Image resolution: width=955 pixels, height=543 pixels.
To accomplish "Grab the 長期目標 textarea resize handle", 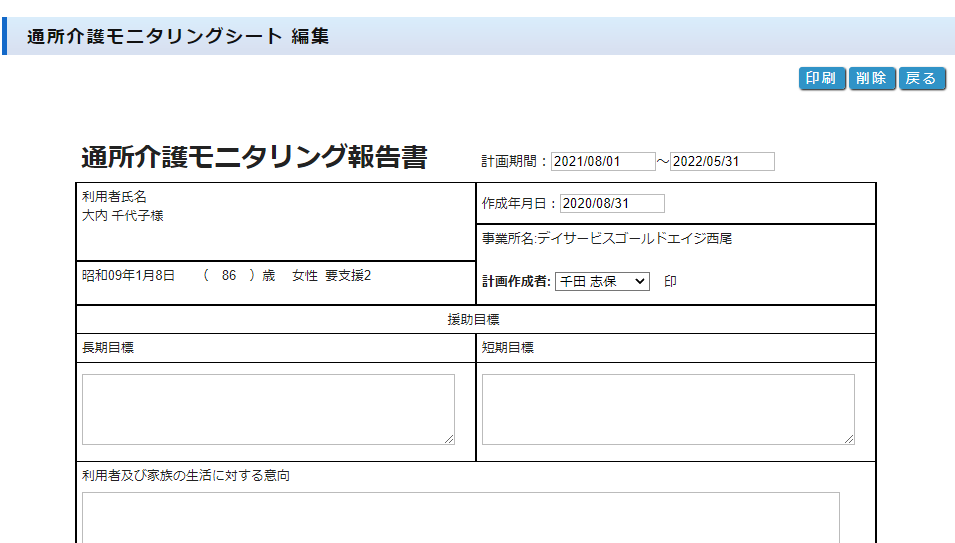I will click(449, 439).
